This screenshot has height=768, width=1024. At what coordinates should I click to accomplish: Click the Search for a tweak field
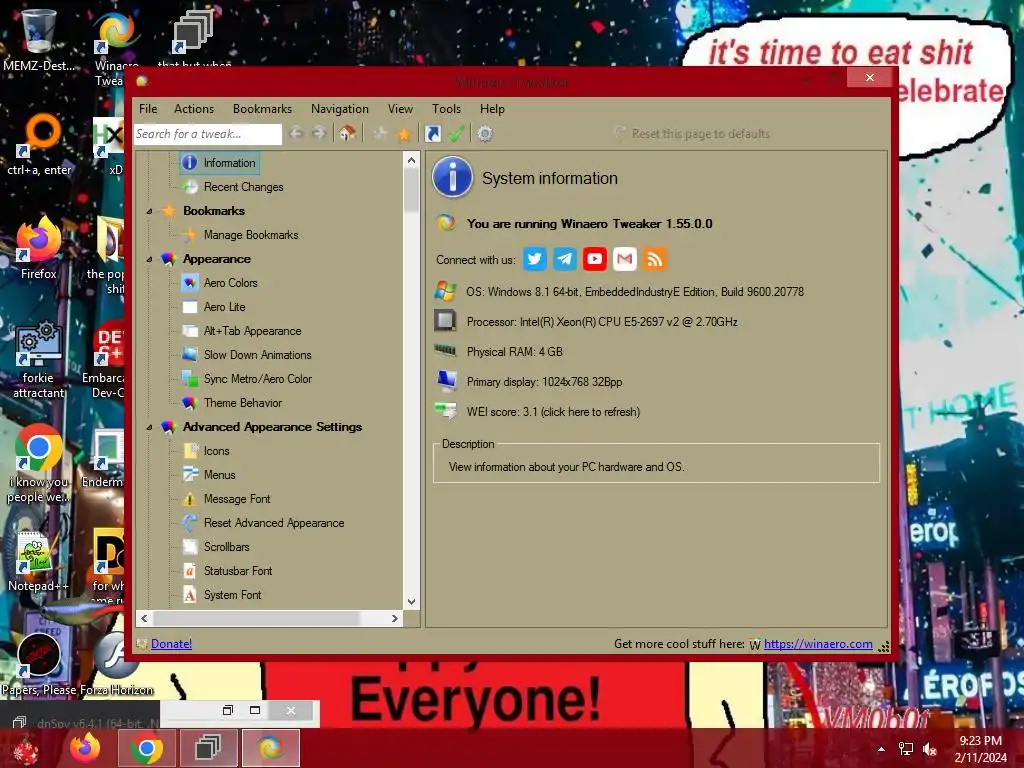click(208, 134)
